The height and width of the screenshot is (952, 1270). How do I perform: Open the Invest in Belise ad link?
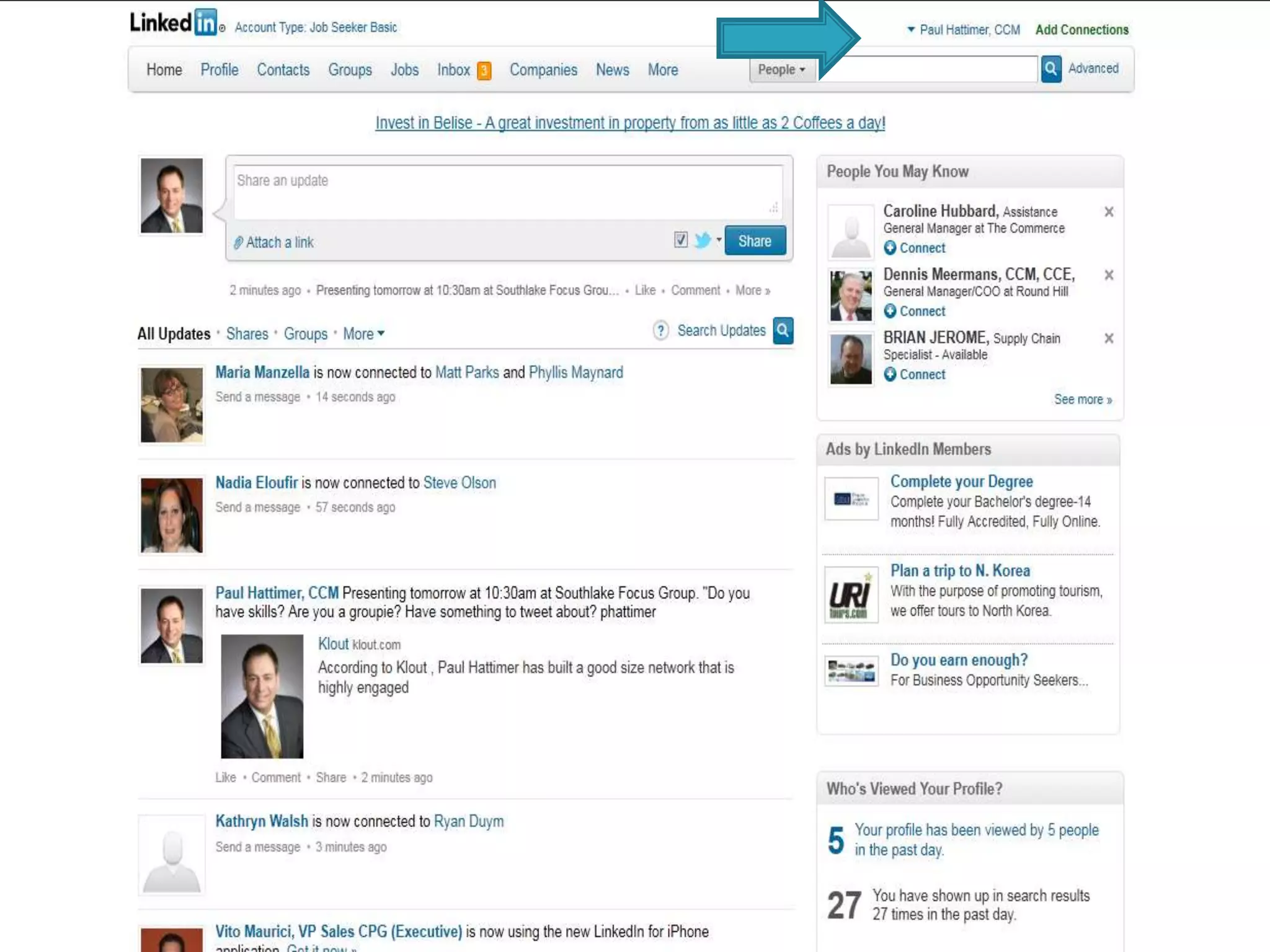point(630,123)
